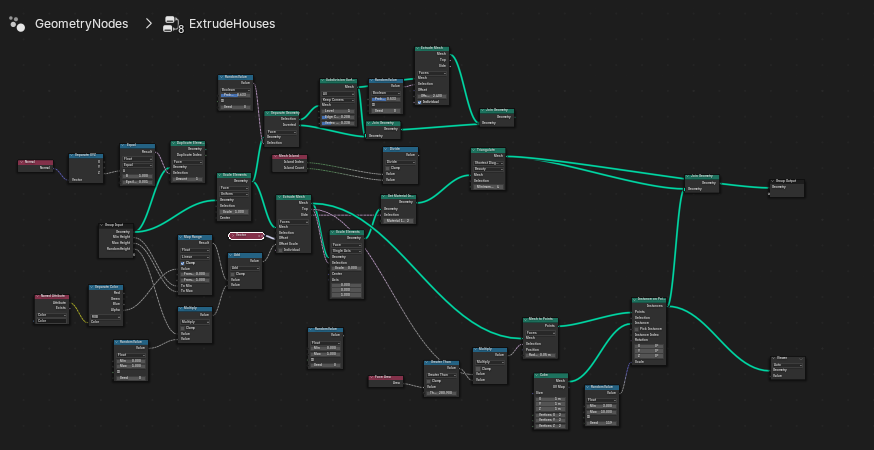The image size is (874, 450).
Task: Click the ExtrudeHouses node group icon
Action: tap(173, 23)
